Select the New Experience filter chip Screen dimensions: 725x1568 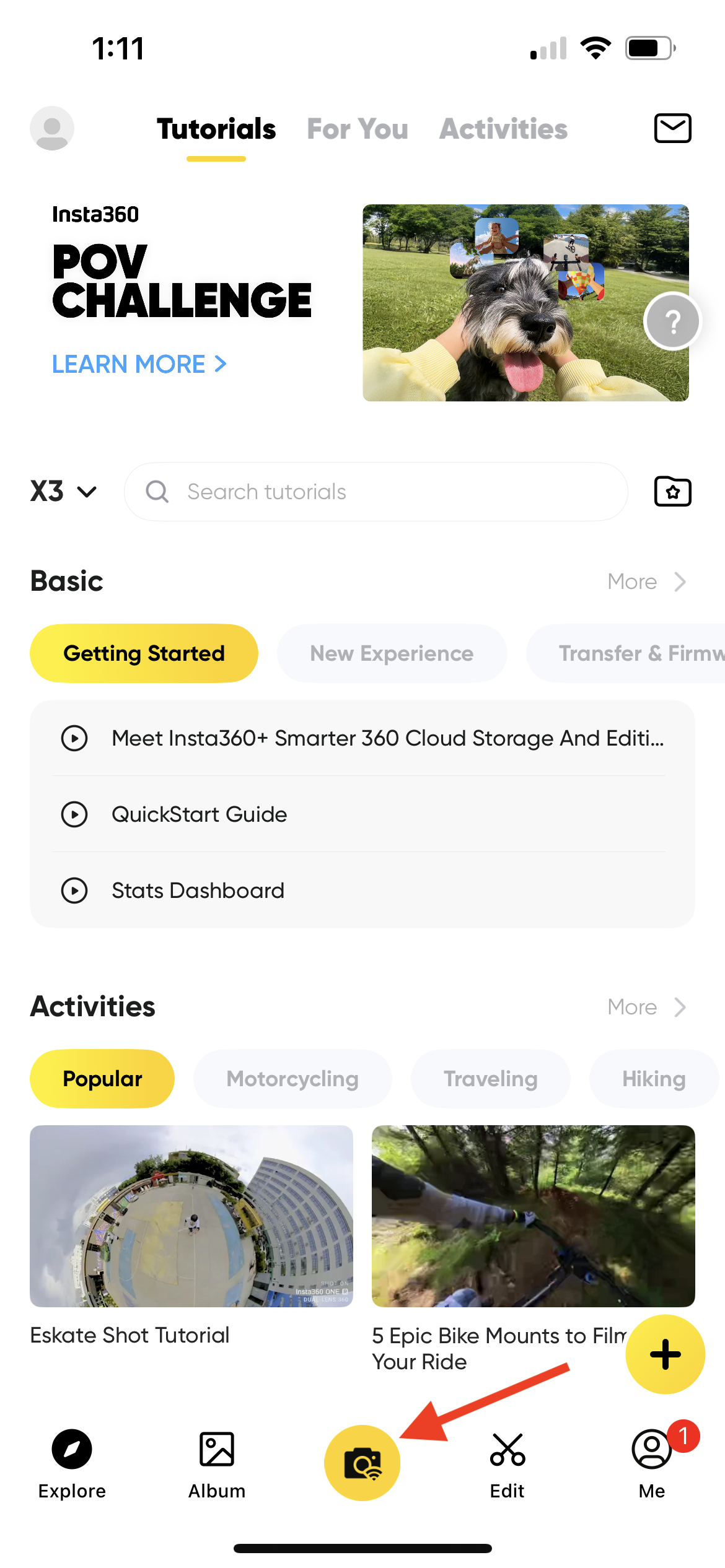pyautogui.click(x=392, y=653)
